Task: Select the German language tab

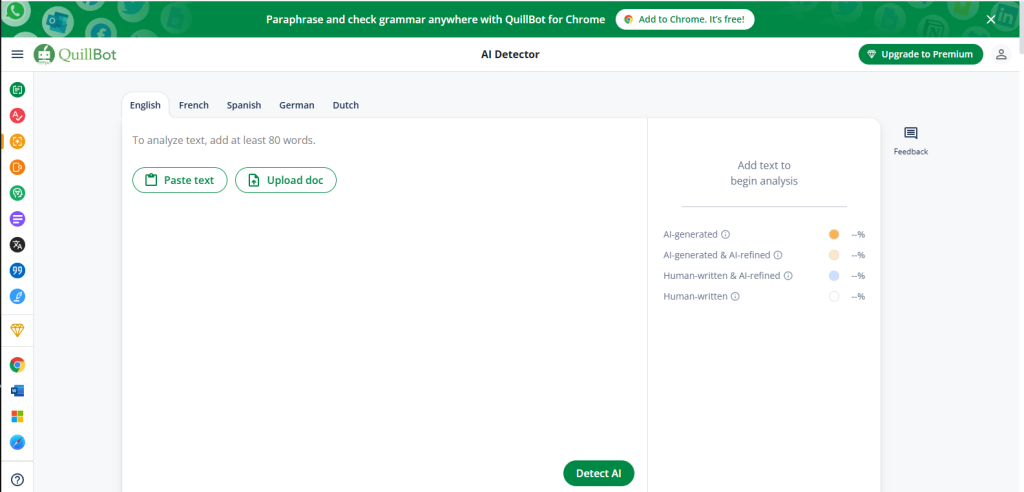Action: (x=296, y=105)
